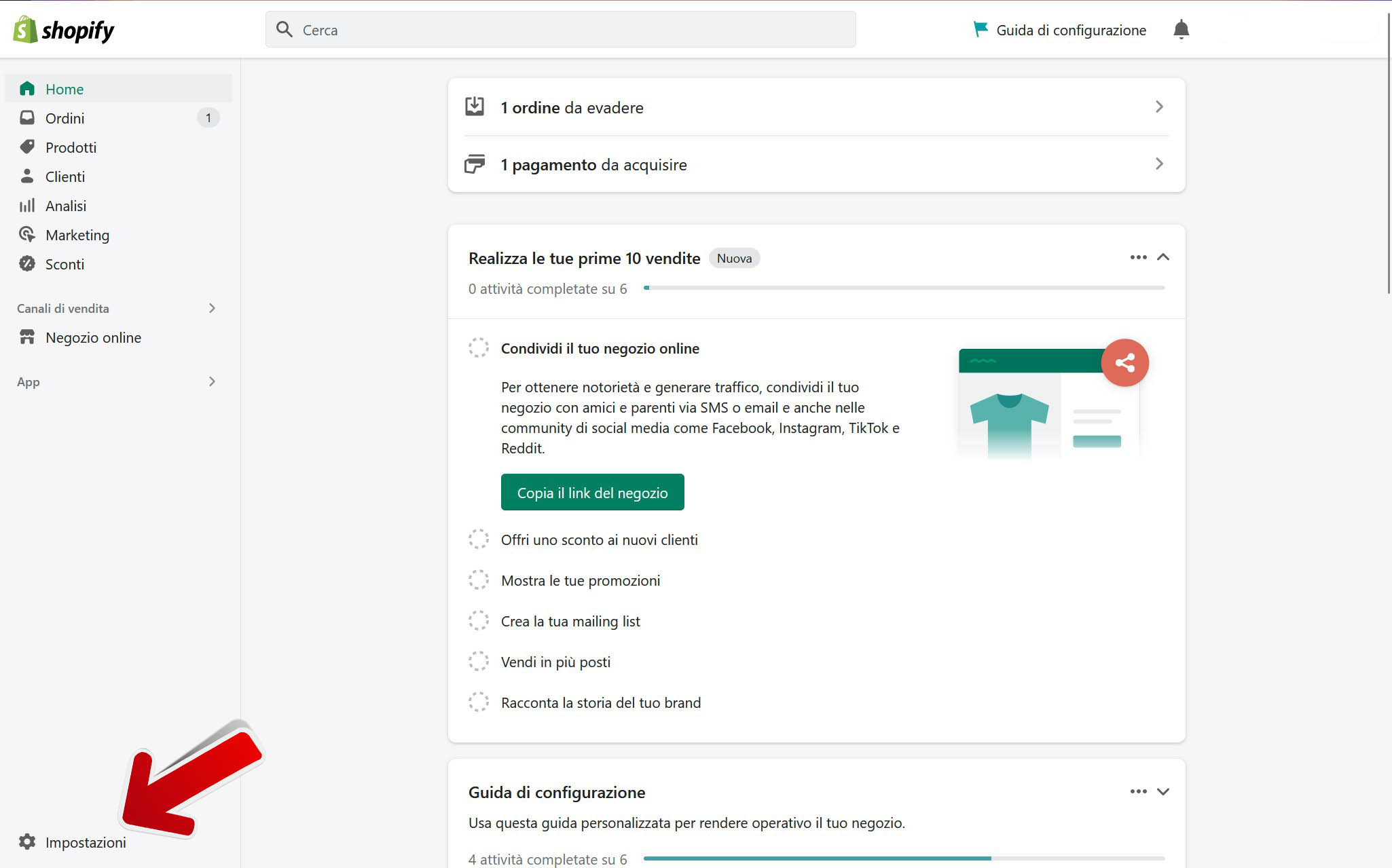The image size is (1392, 868).
Task: Click the Cerca search field
Action: click(x=560, y=30)
